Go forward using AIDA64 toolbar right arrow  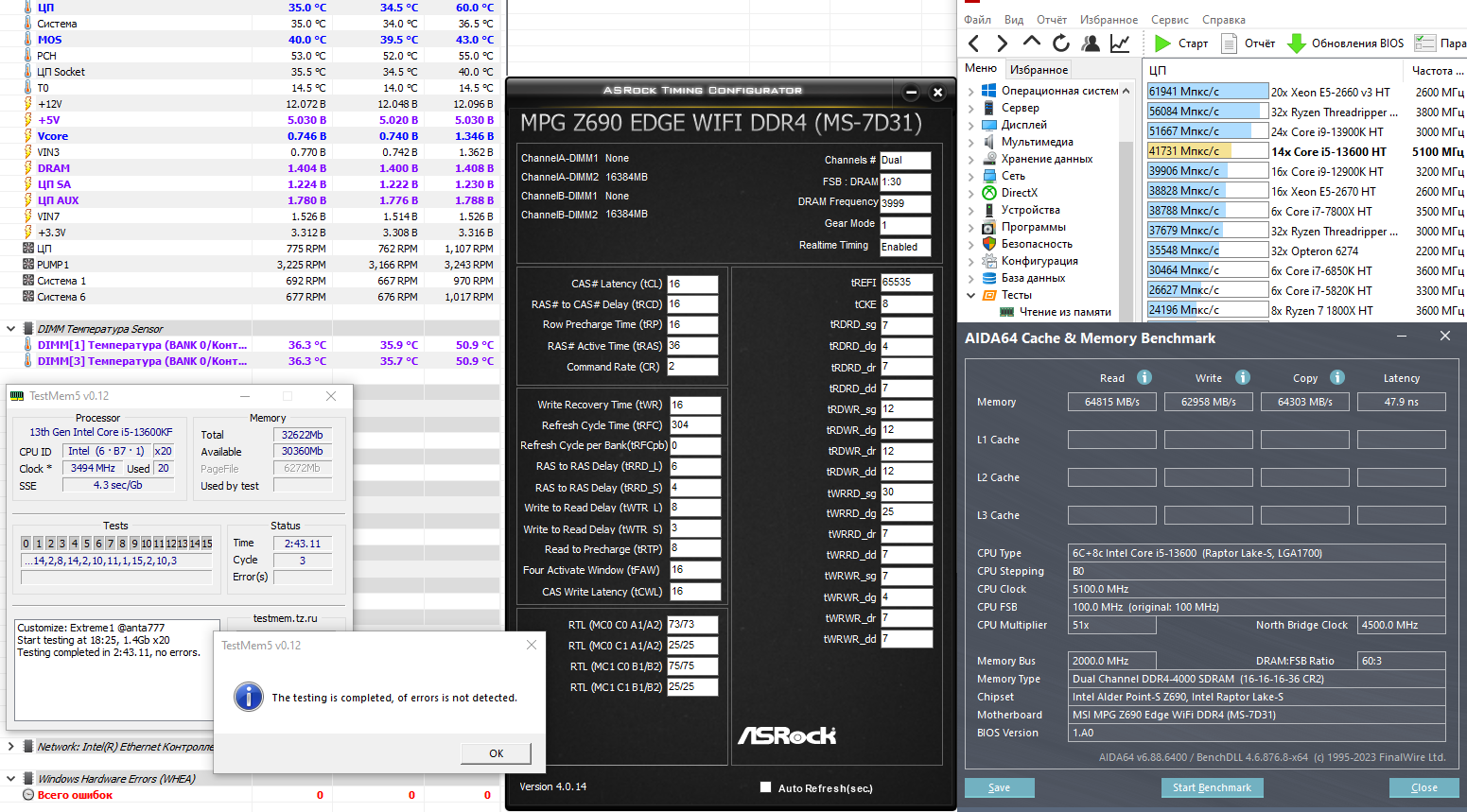tap(1003, 43)
